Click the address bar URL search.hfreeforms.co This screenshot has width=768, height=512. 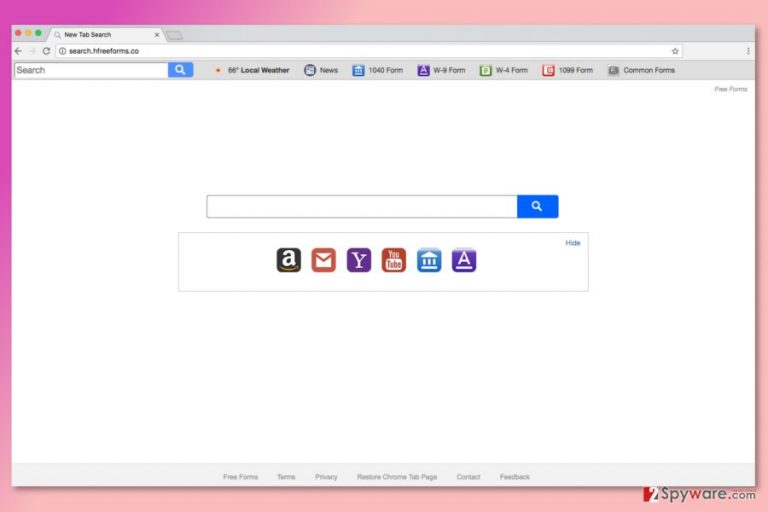(104, 51)
